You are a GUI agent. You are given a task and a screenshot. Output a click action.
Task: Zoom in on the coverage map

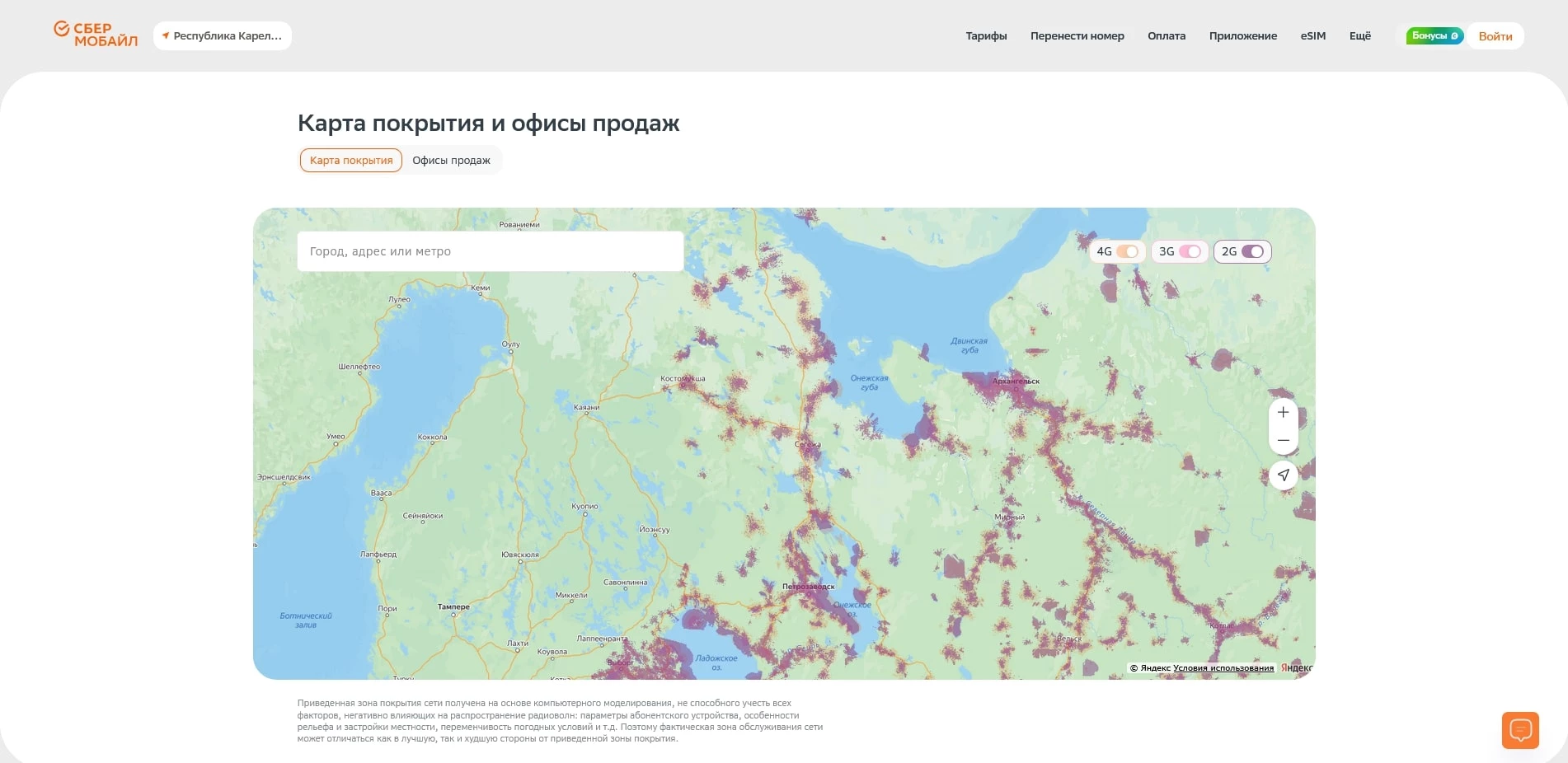[x=1283, y=412]
